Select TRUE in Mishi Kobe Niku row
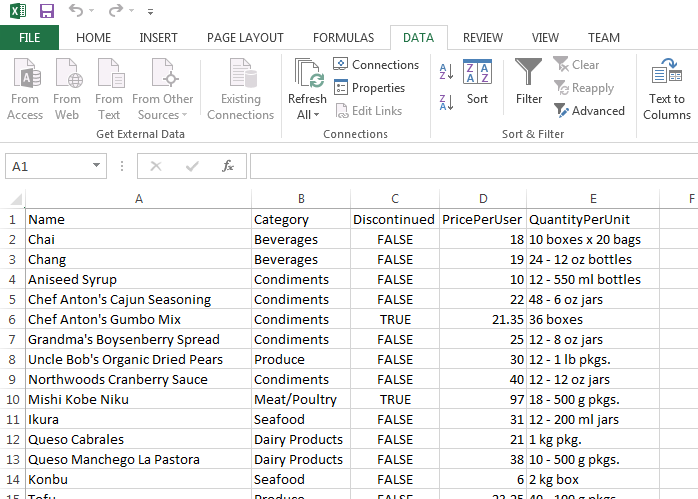 coord(395,400)
